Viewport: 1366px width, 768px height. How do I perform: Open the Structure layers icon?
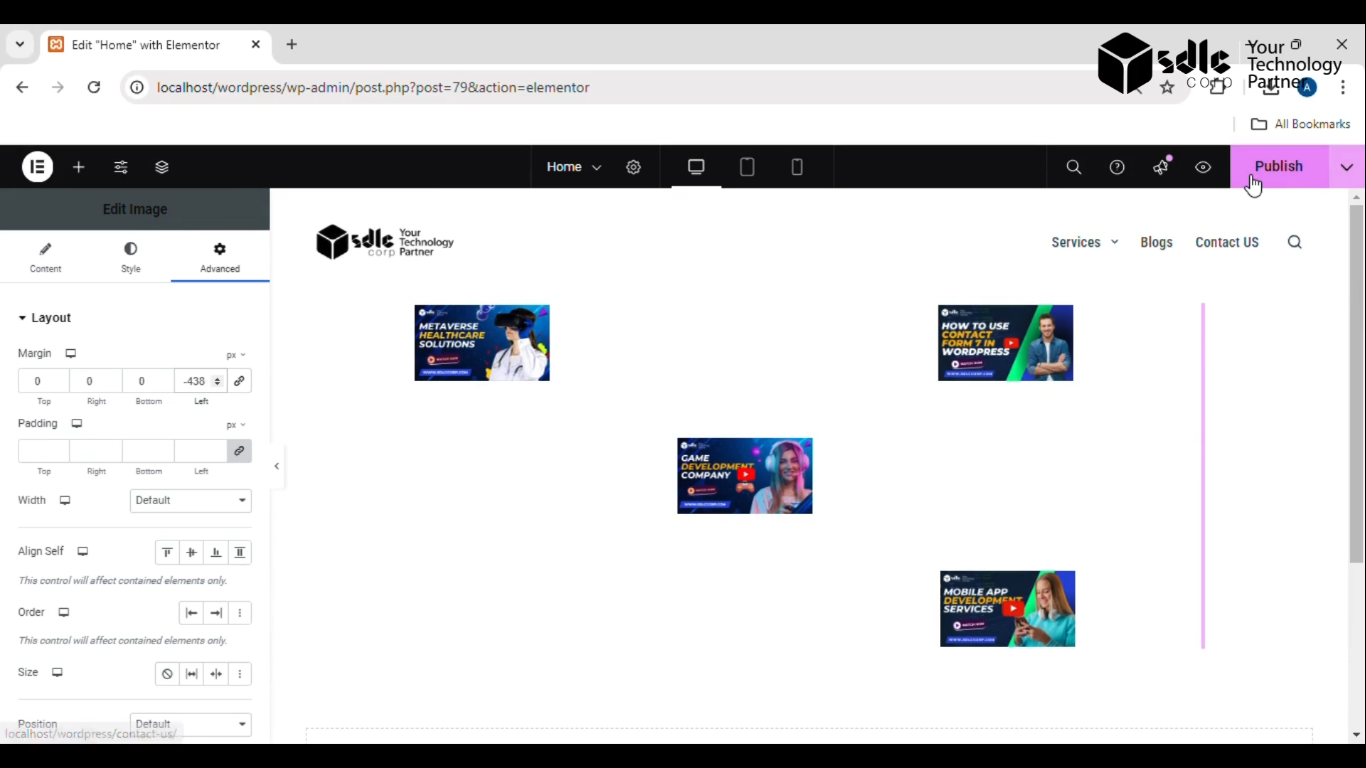click(162, 167)
